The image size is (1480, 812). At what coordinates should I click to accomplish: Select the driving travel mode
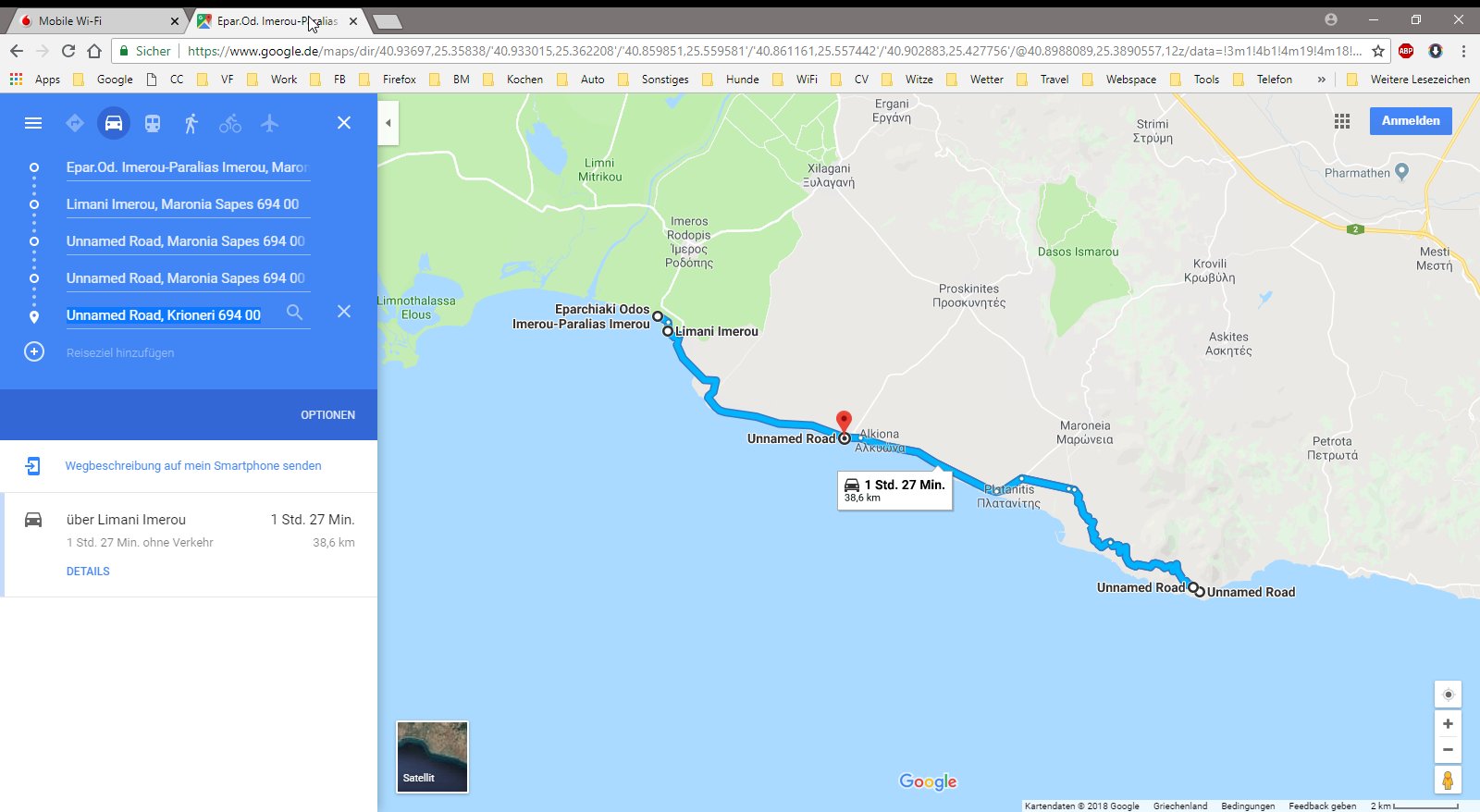114,123
